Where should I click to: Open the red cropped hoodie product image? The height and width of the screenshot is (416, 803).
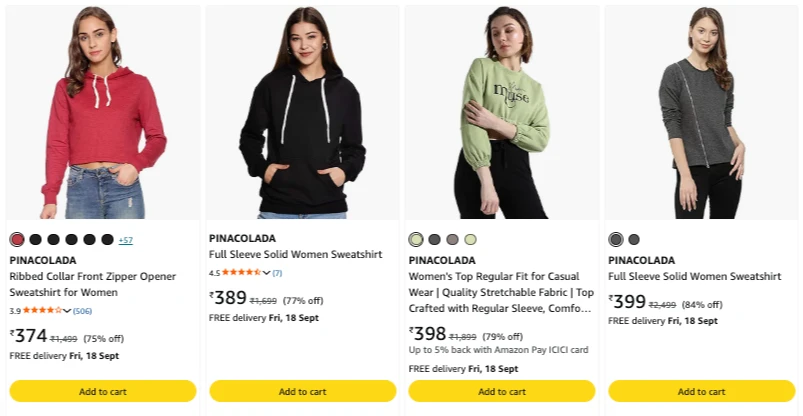[103, 112]
